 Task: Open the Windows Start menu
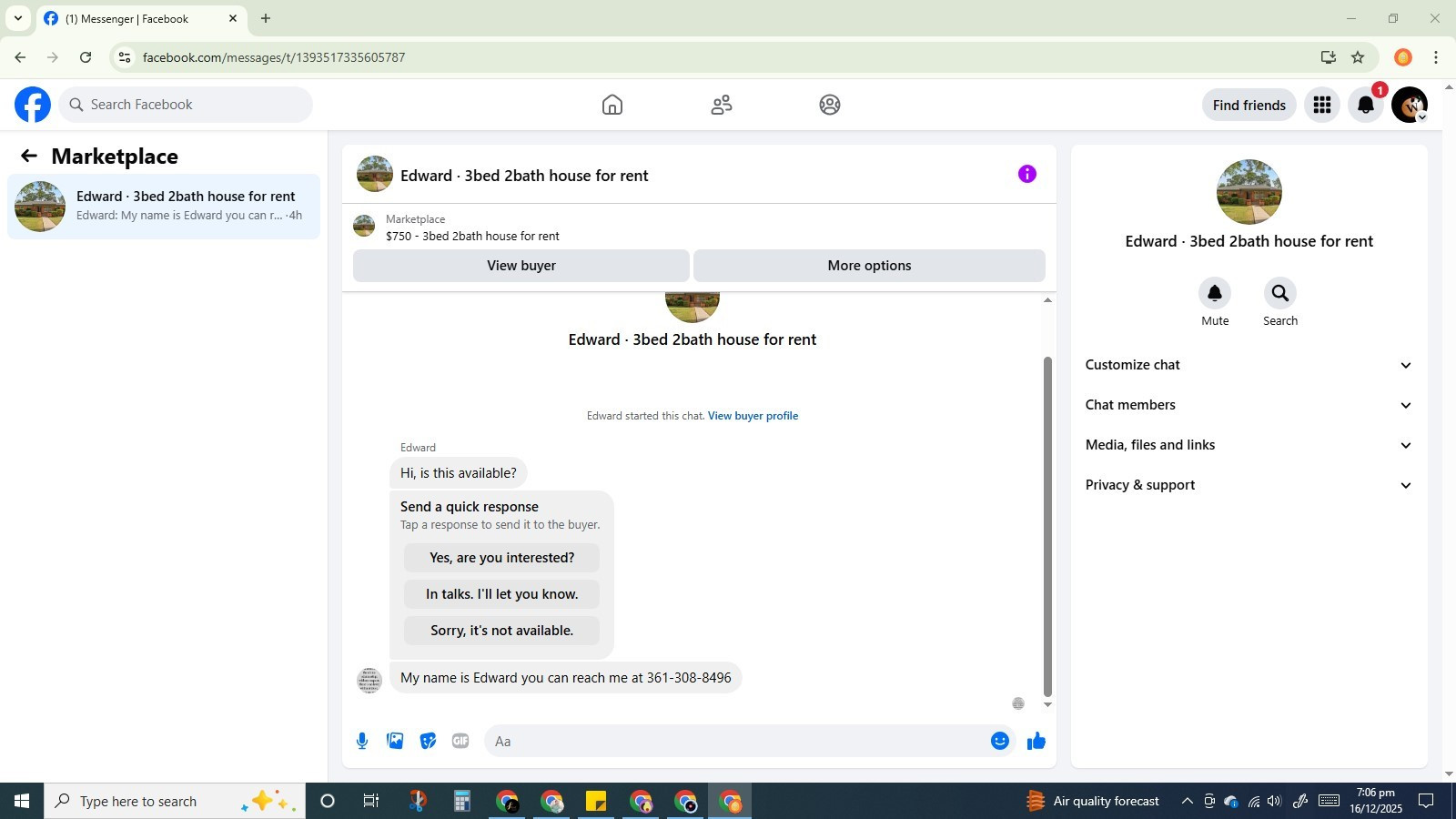pyautogui.click(x=22, y=801)
